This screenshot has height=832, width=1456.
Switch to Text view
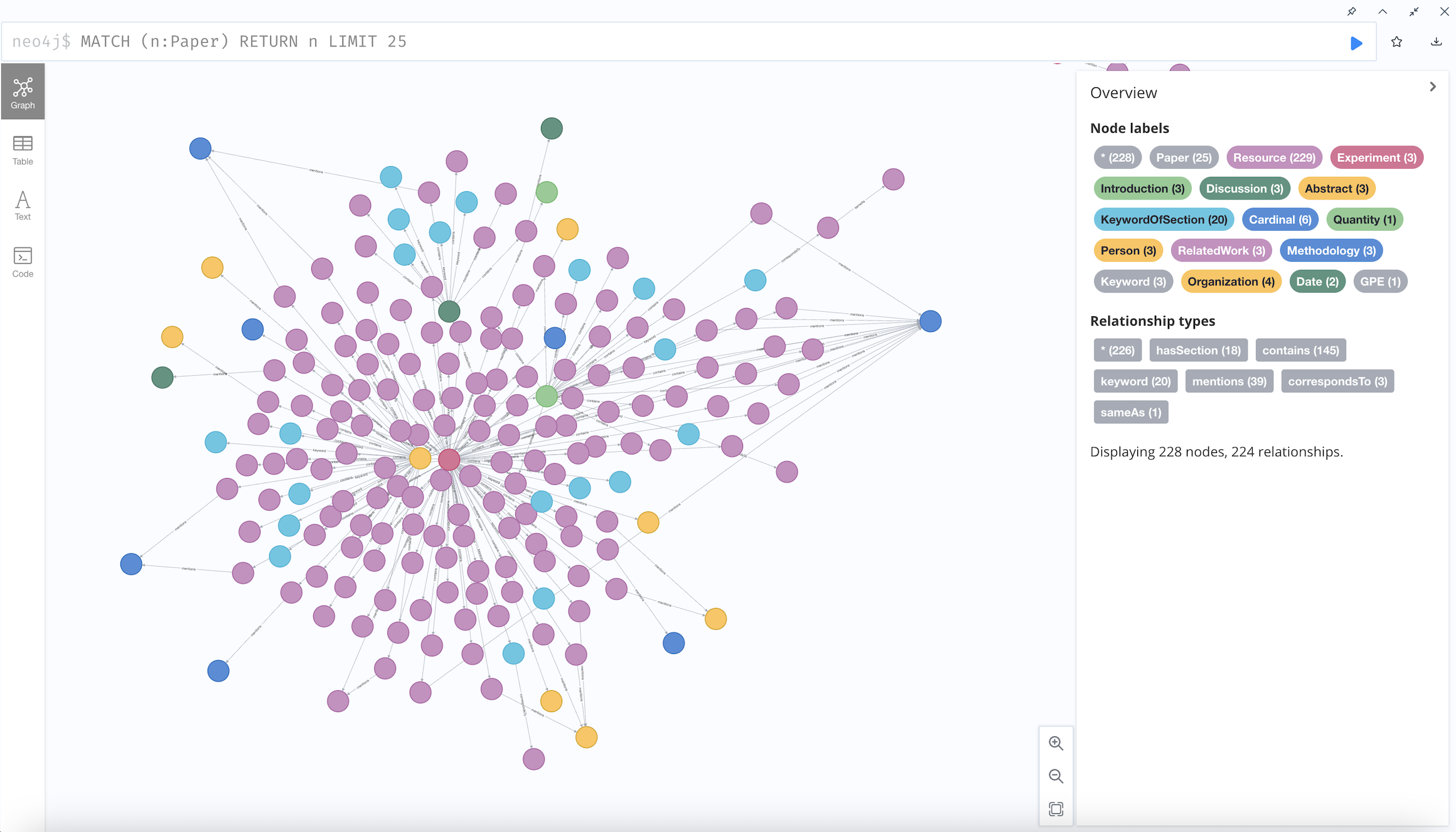click(x=23, y=206)
